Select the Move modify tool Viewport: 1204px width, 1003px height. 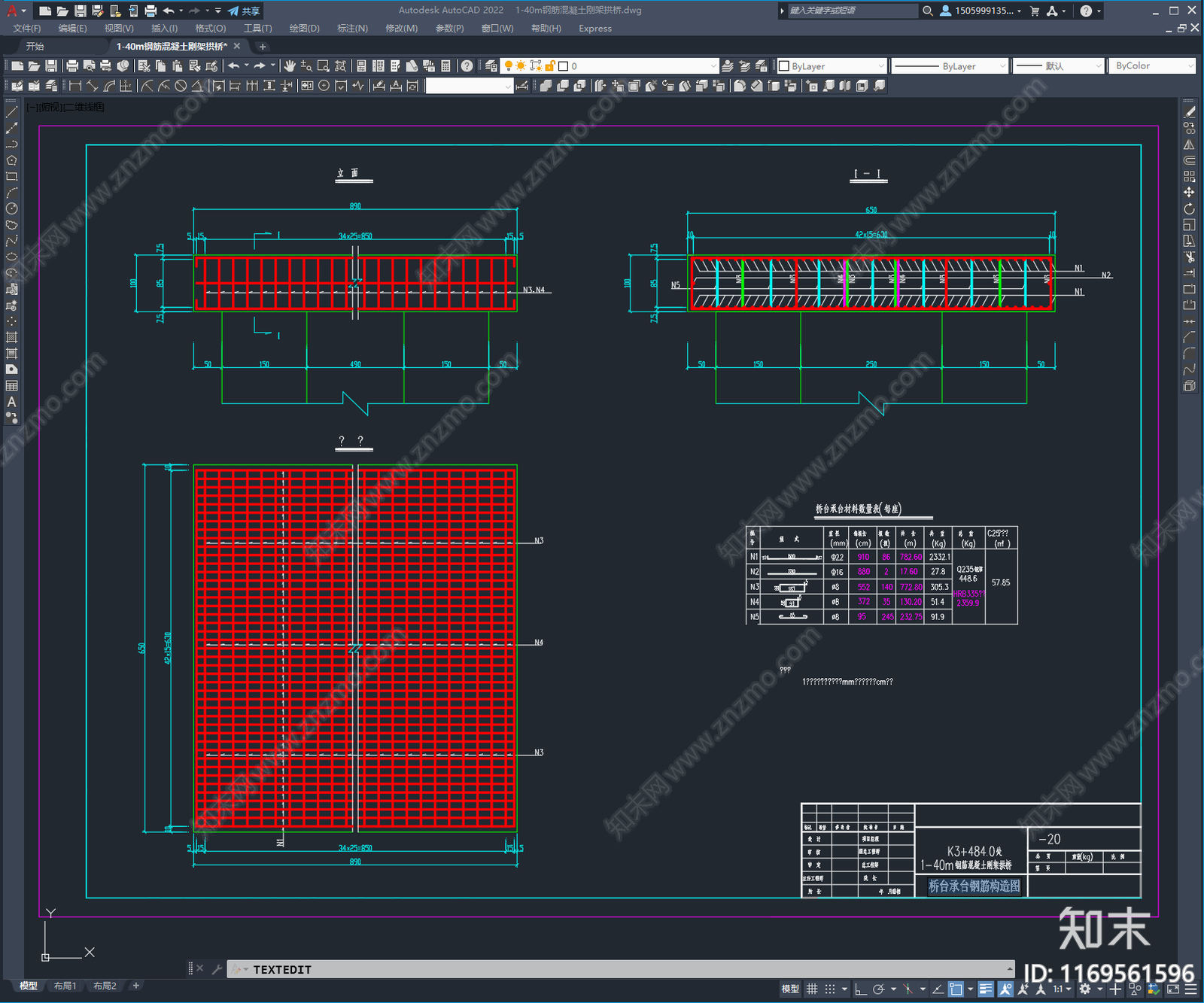pos(1189,193)
